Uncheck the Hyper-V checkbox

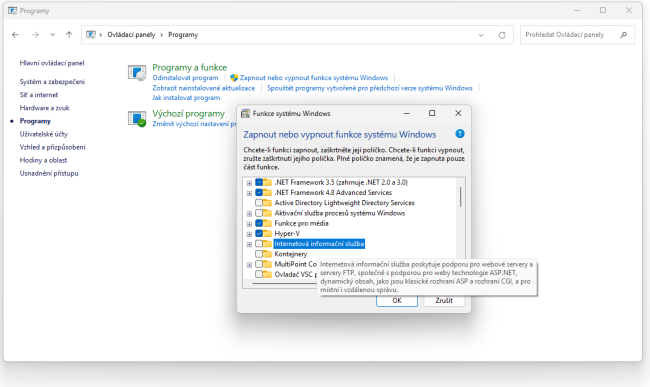[259, 233]
